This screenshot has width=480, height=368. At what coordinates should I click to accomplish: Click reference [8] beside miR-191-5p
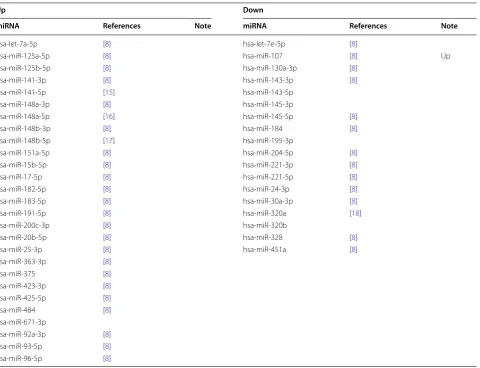coord(107,213)
